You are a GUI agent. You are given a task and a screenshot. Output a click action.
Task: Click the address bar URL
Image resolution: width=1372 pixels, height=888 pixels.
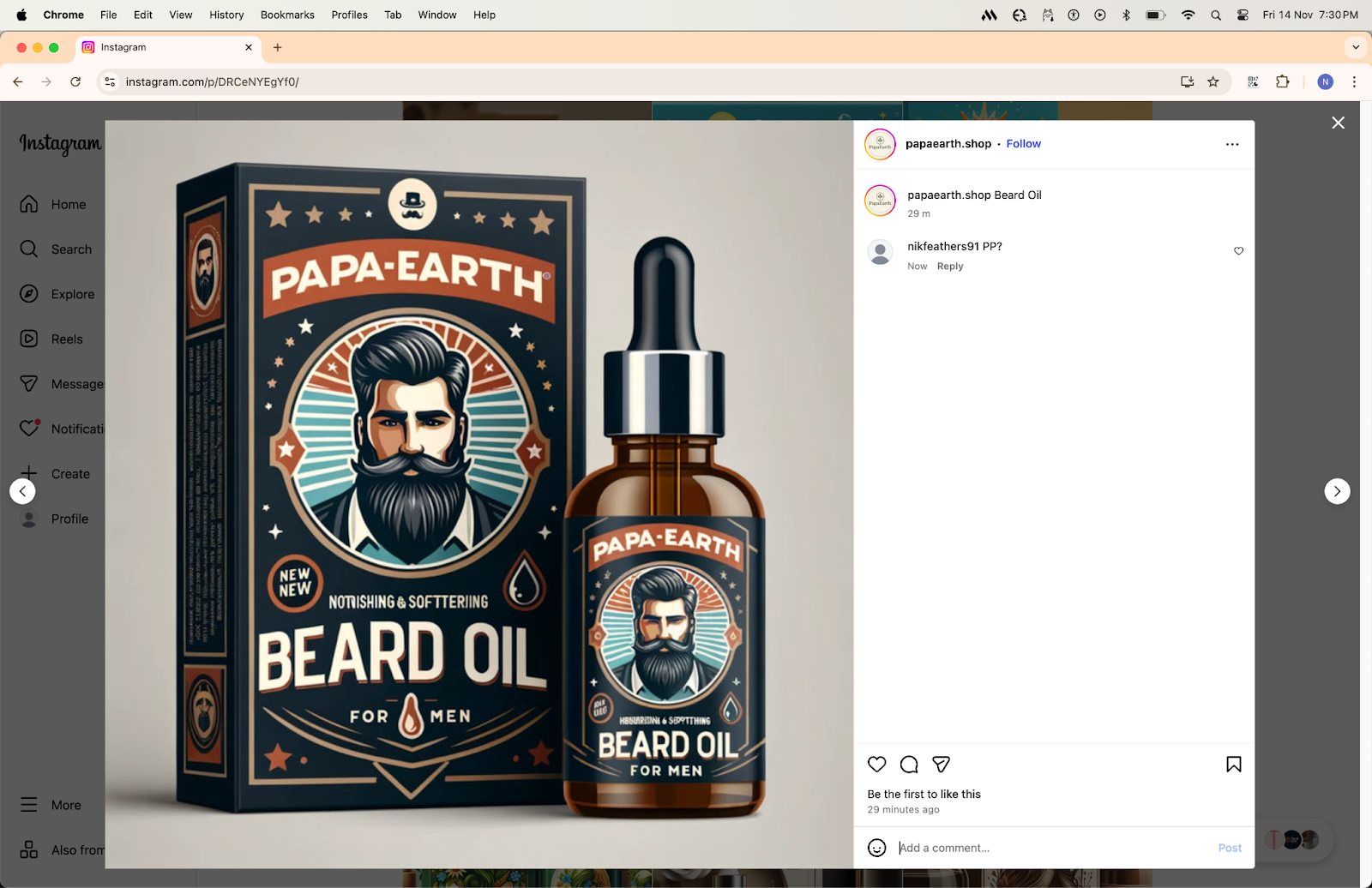(213, 81)
